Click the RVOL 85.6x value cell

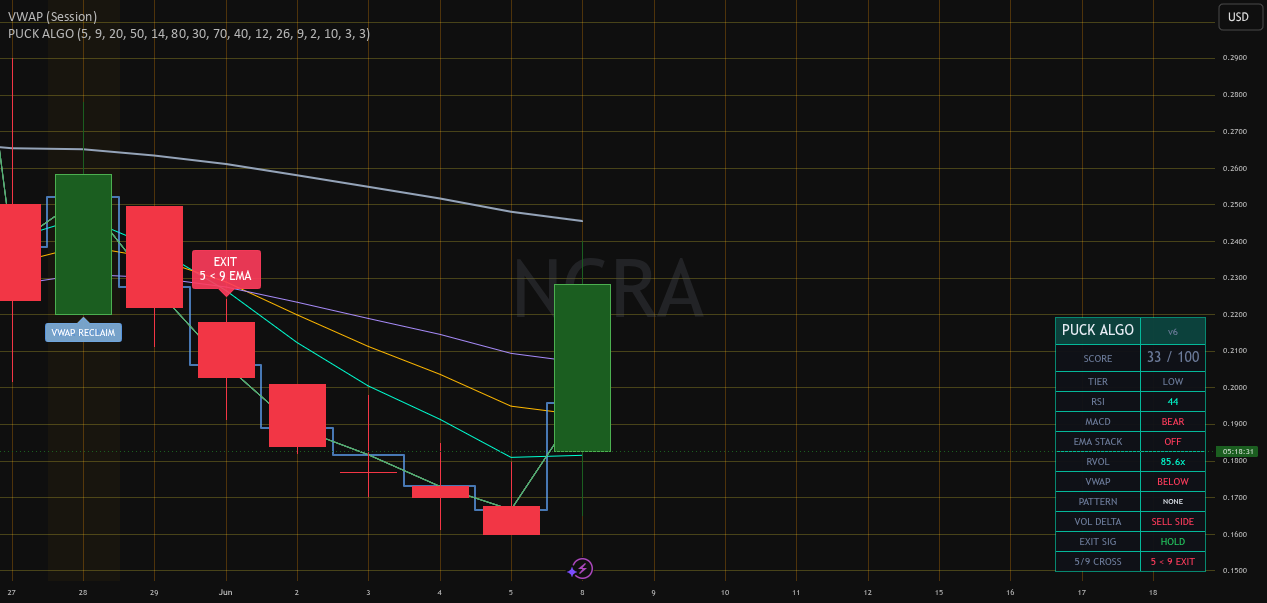click(1172, 462)
